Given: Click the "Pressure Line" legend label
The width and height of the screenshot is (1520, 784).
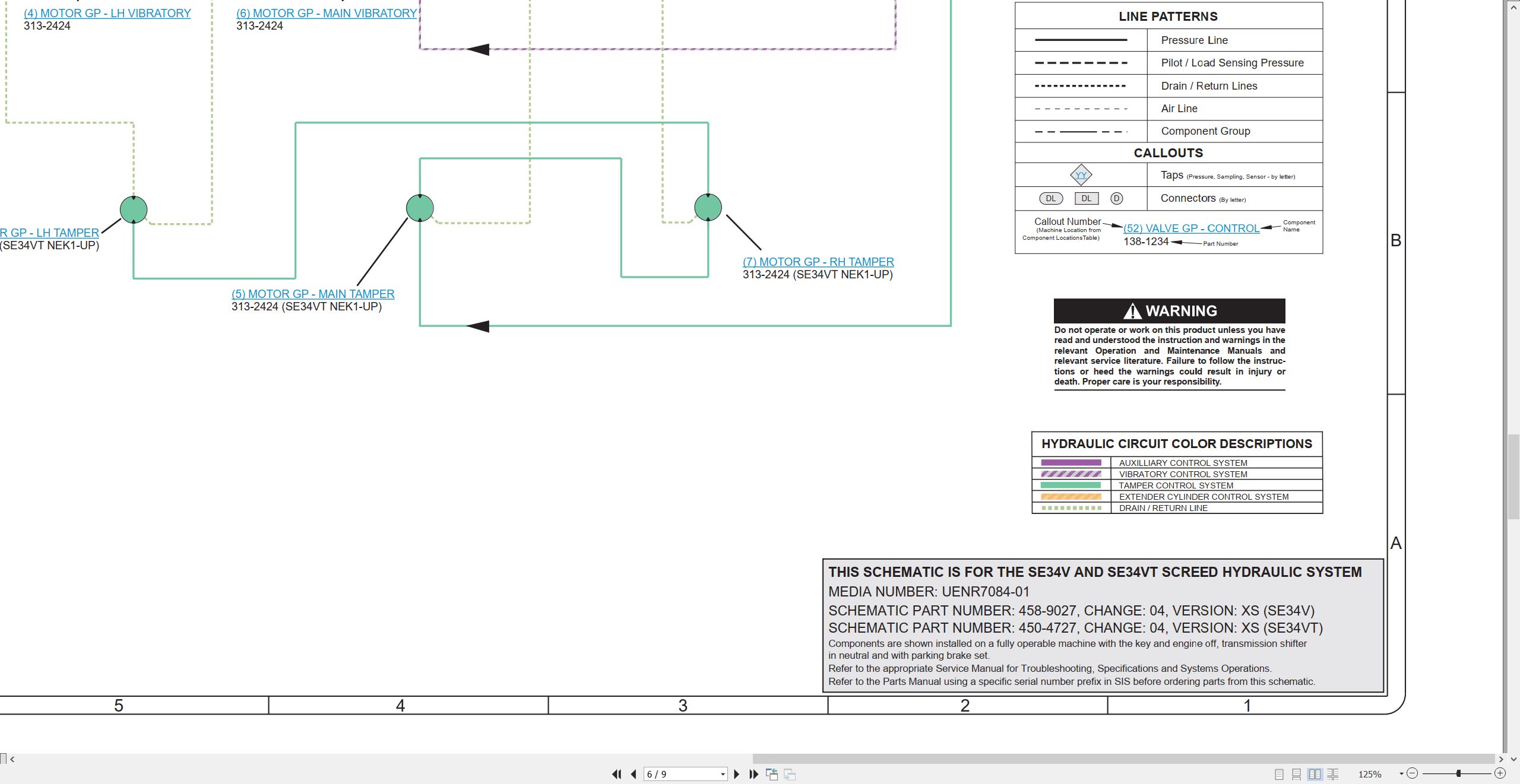Looking at the screenshot, I should [1195, 40].
